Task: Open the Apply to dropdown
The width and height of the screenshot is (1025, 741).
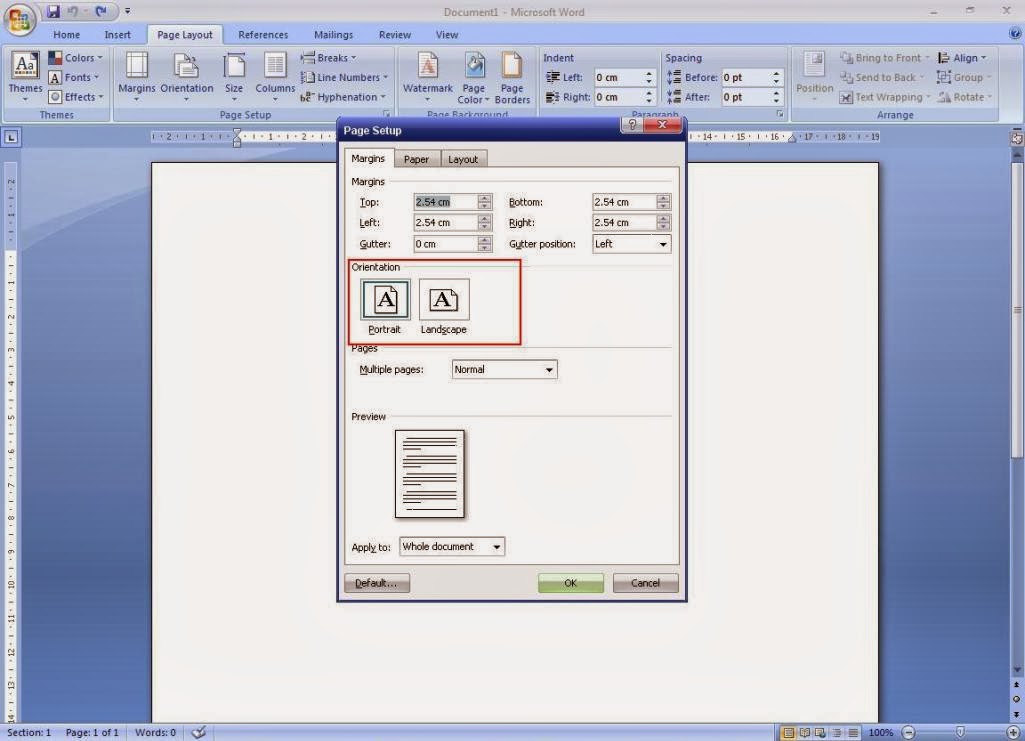Action: [x=452, y=546]
